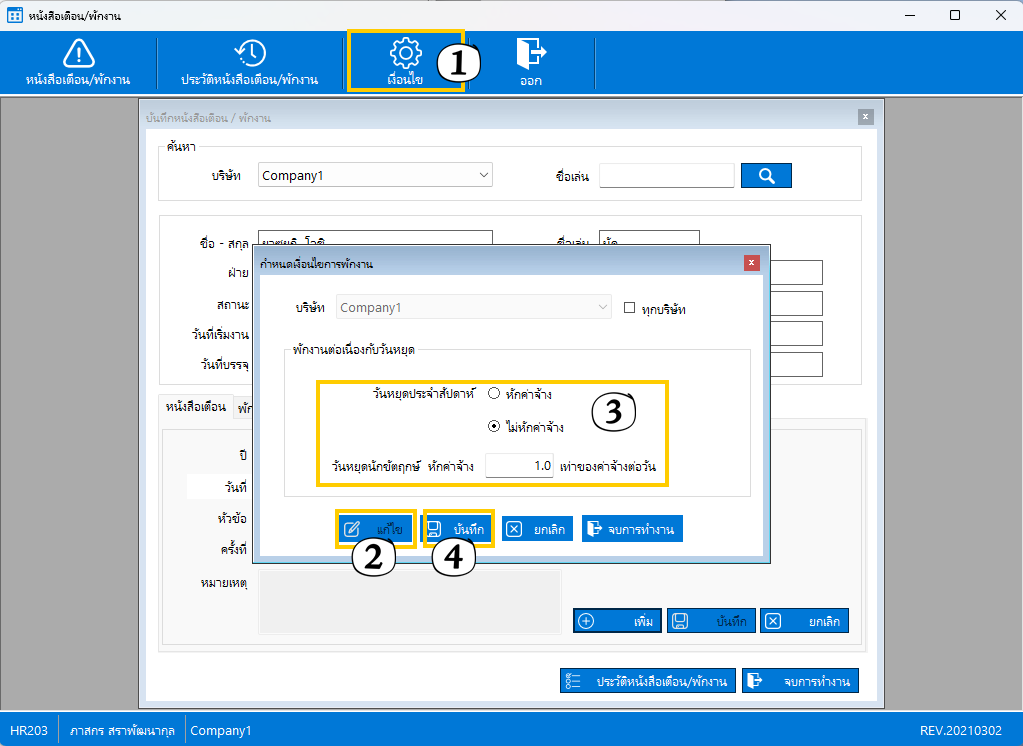
Task: Click the บันทึก save button in dialog
Action: pos(459,529)
